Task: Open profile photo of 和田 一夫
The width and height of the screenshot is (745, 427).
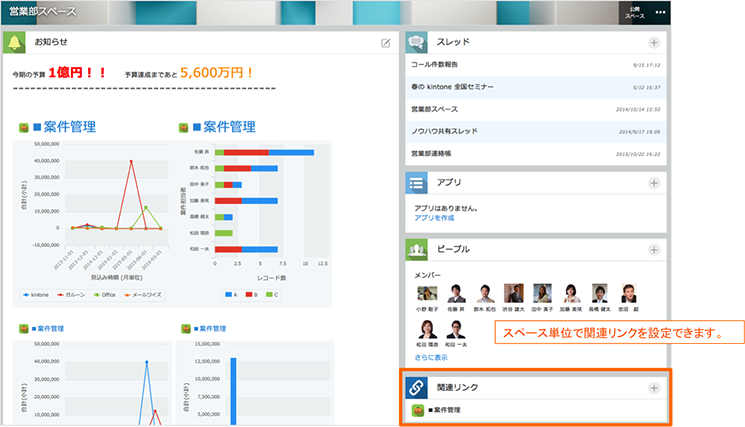Action: pos(456,330)
